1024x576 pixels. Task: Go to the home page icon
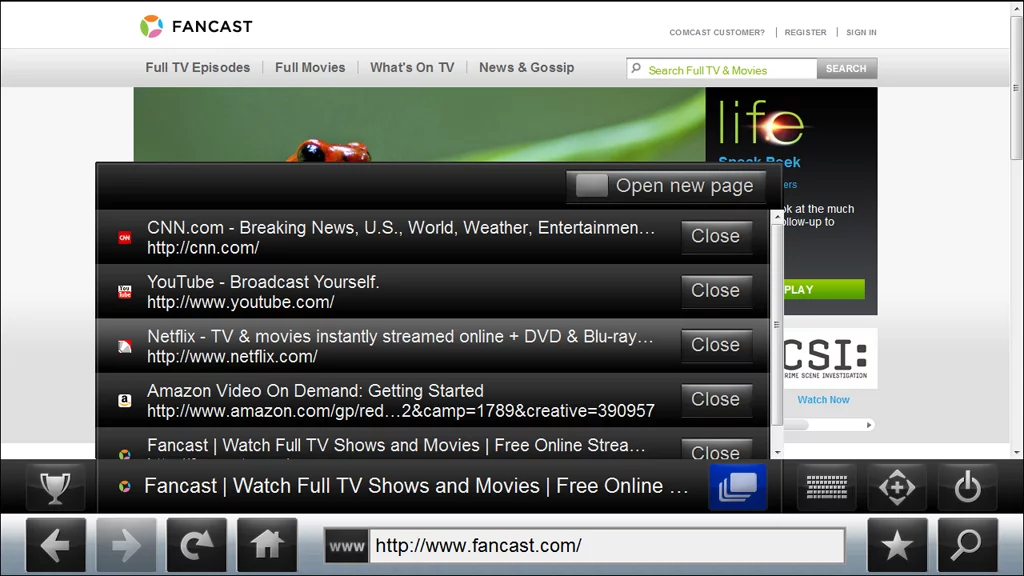pos(267,545)
